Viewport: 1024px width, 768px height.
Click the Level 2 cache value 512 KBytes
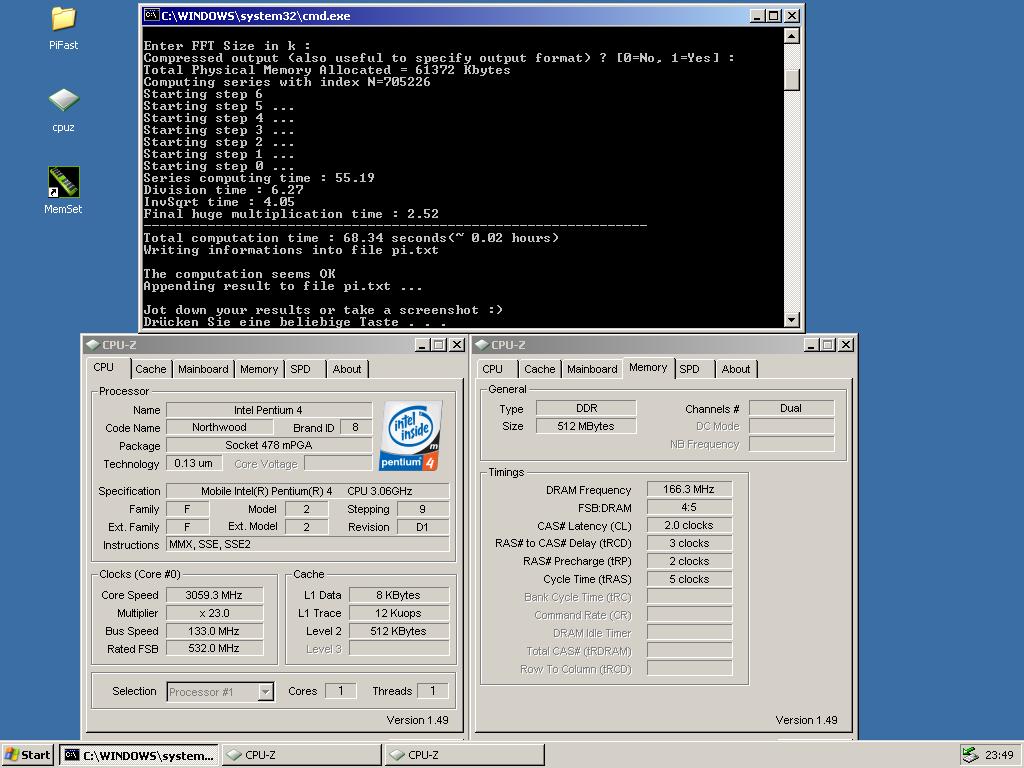coord(399,631)
